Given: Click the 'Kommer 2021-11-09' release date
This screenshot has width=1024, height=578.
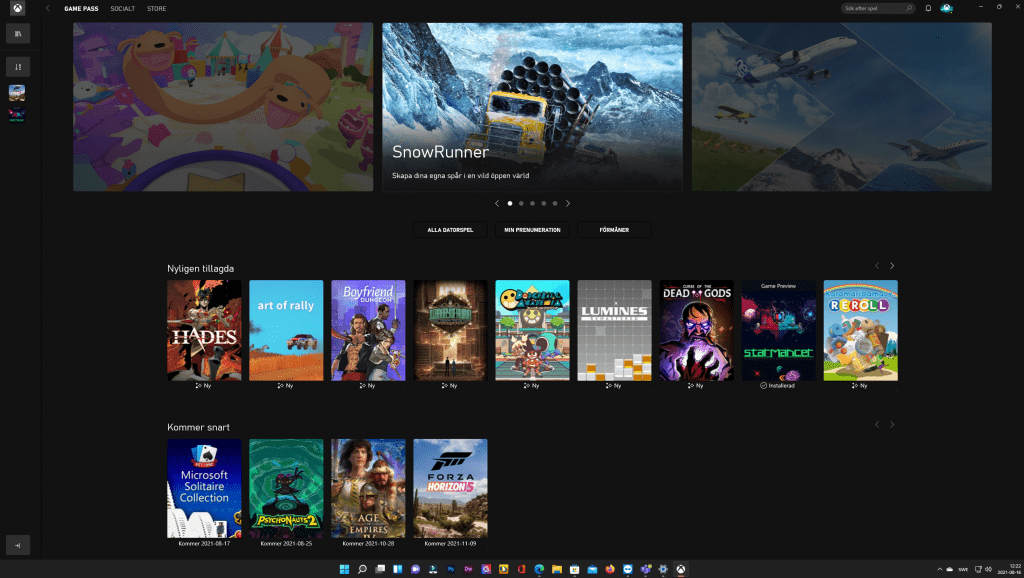Looking at the screenshot, I should (x=450, y=543).
